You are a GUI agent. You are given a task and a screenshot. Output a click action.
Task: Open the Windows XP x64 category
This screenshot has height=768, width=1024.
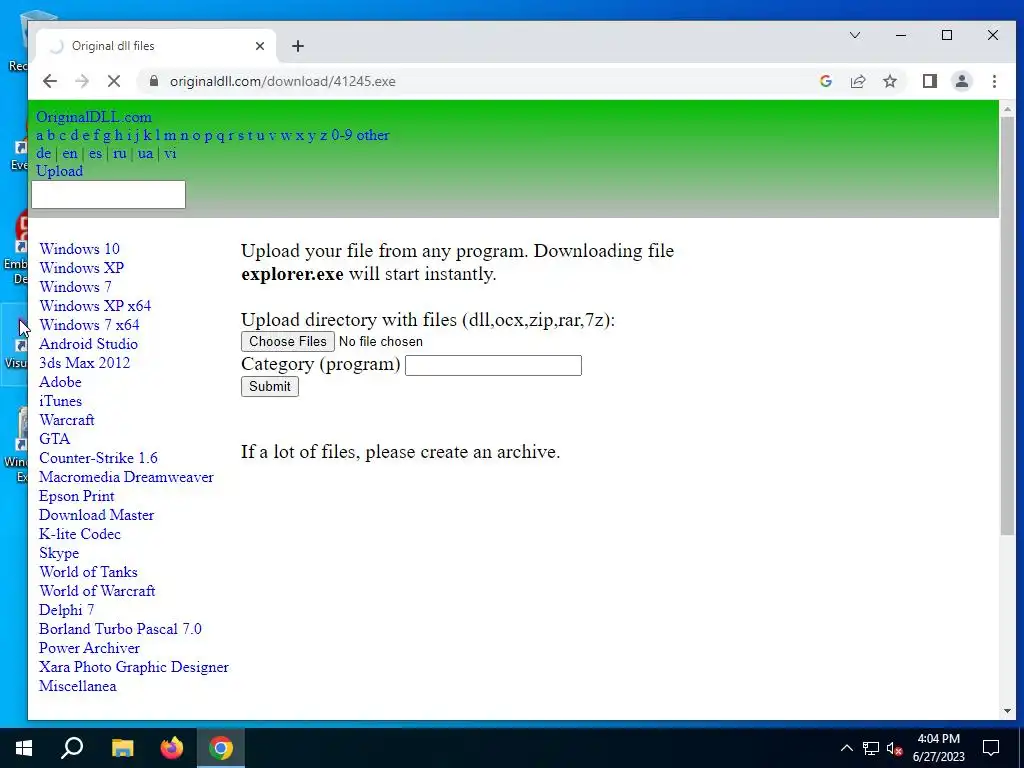tap(95, 306)
